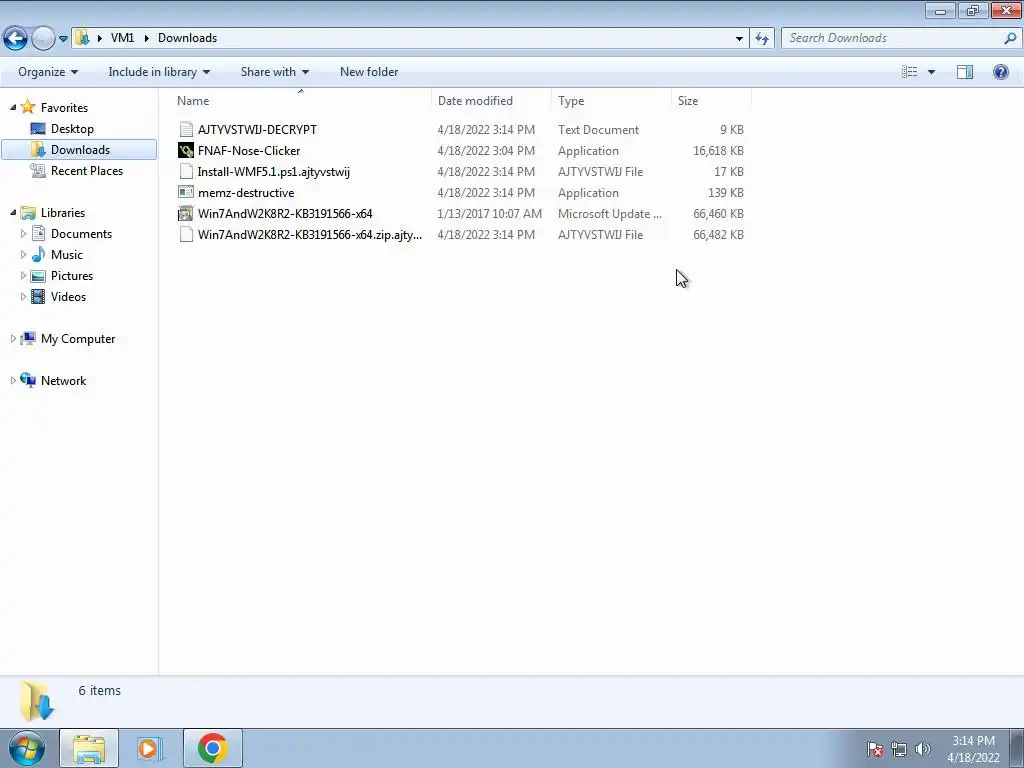Select Recent Places under Favorites

coord(86,170)
